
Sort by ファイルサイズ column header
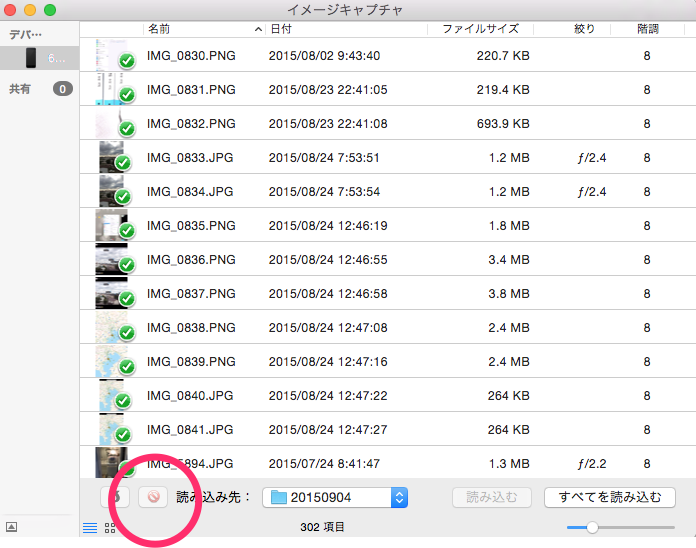(481, 29)
